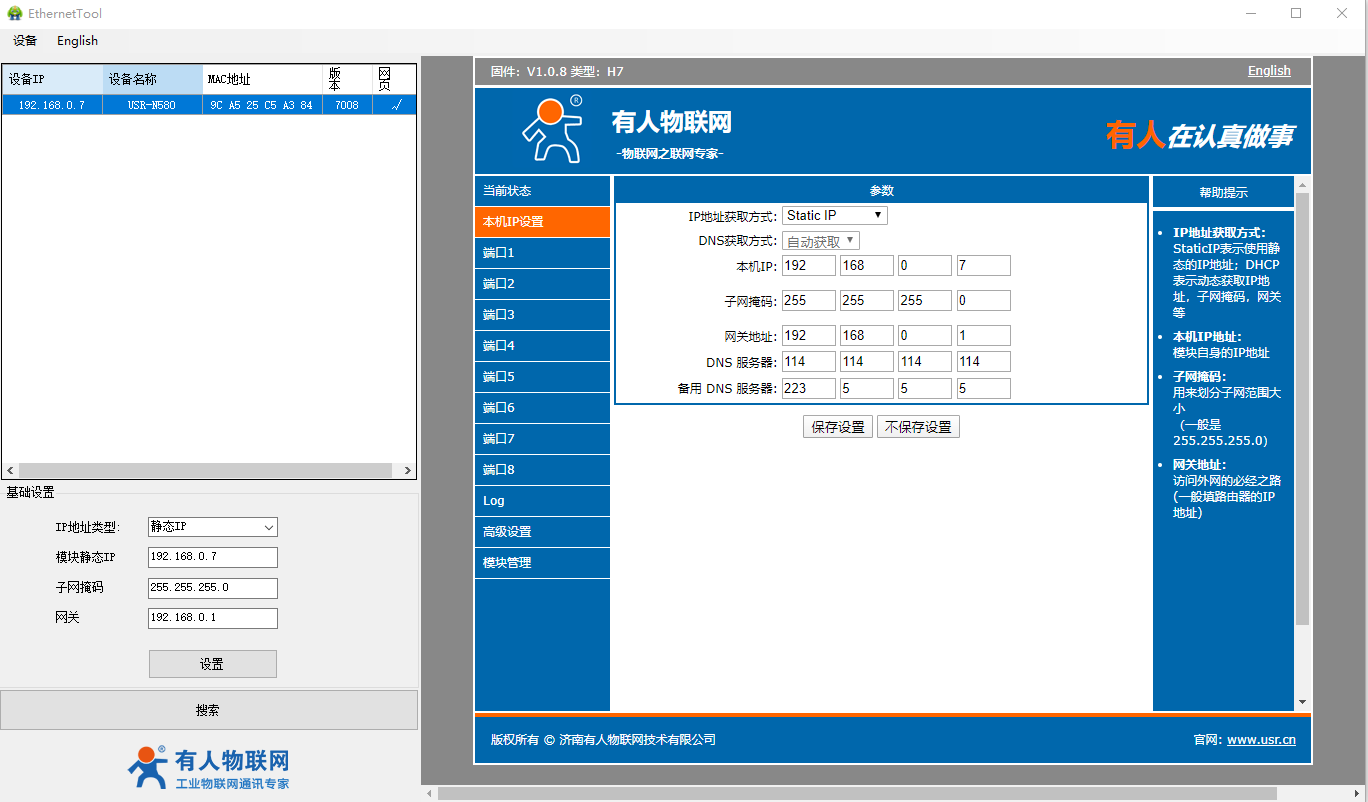The image size is (1368, 802).
Task: Click the checkmark in the web page column
Action: click(395, 105)
